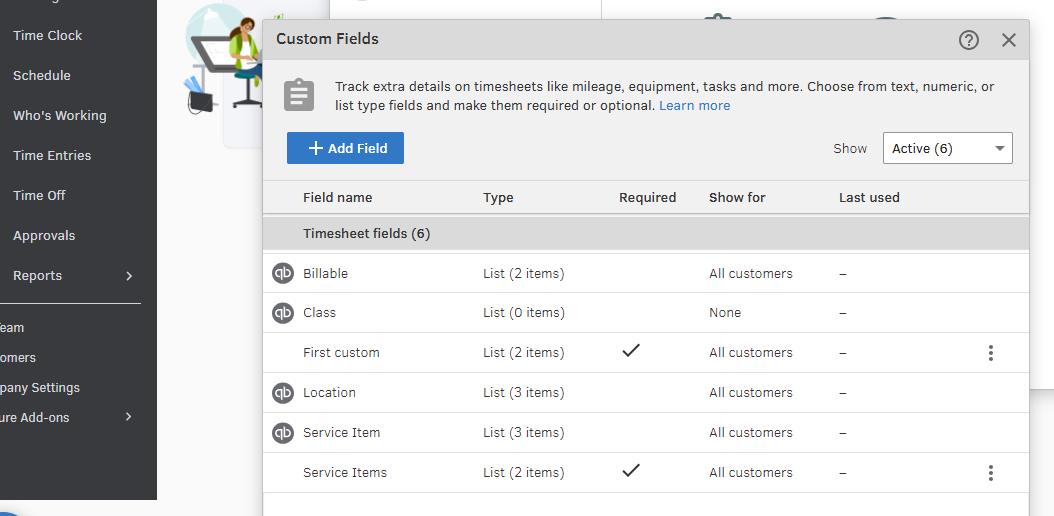Viewport: 1054px width, 516px height.
Task: Go to Time Clock in sidebar
Action: click(x=48, y=36)
